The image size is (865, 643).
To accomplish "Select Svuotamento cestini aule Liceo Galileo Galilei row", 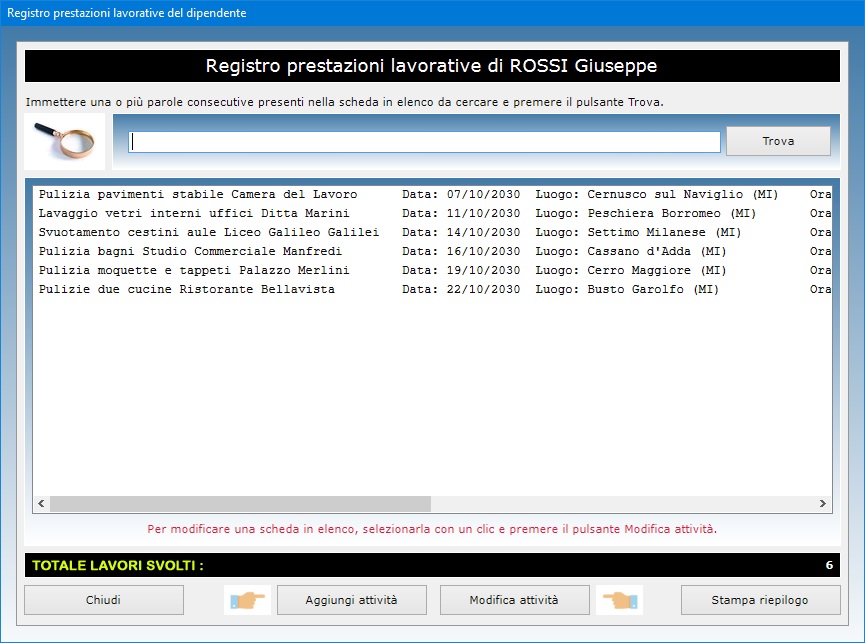I will pos(208,232).
